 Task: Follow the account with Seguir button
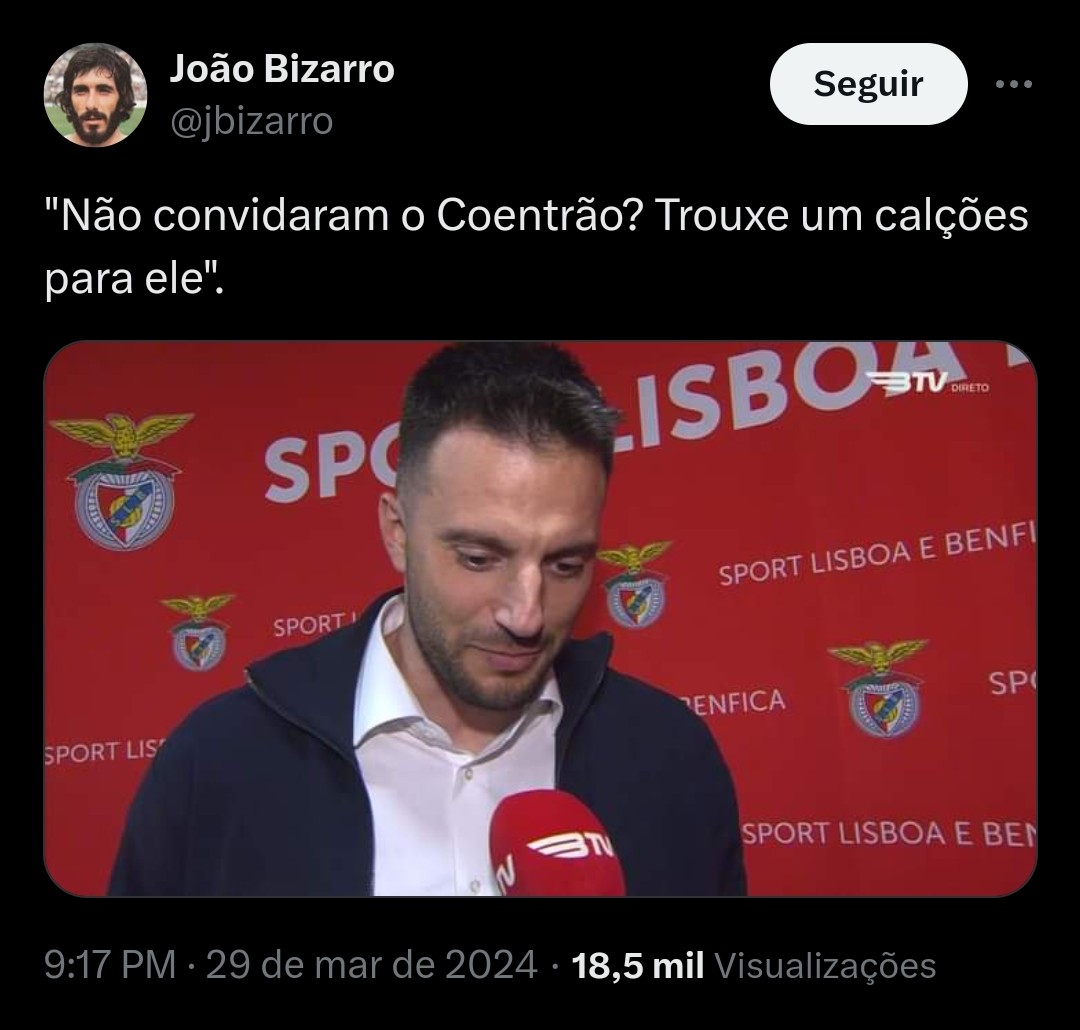tap(868, 84)
